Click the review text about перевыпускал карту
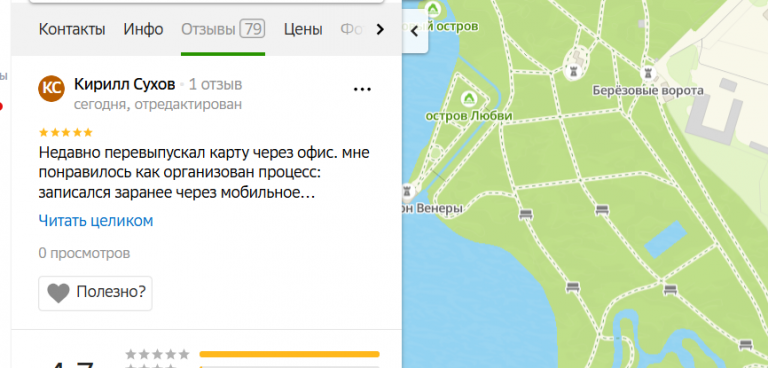The height and width of the screenshot is (368, 768). [x=204, y=173]
